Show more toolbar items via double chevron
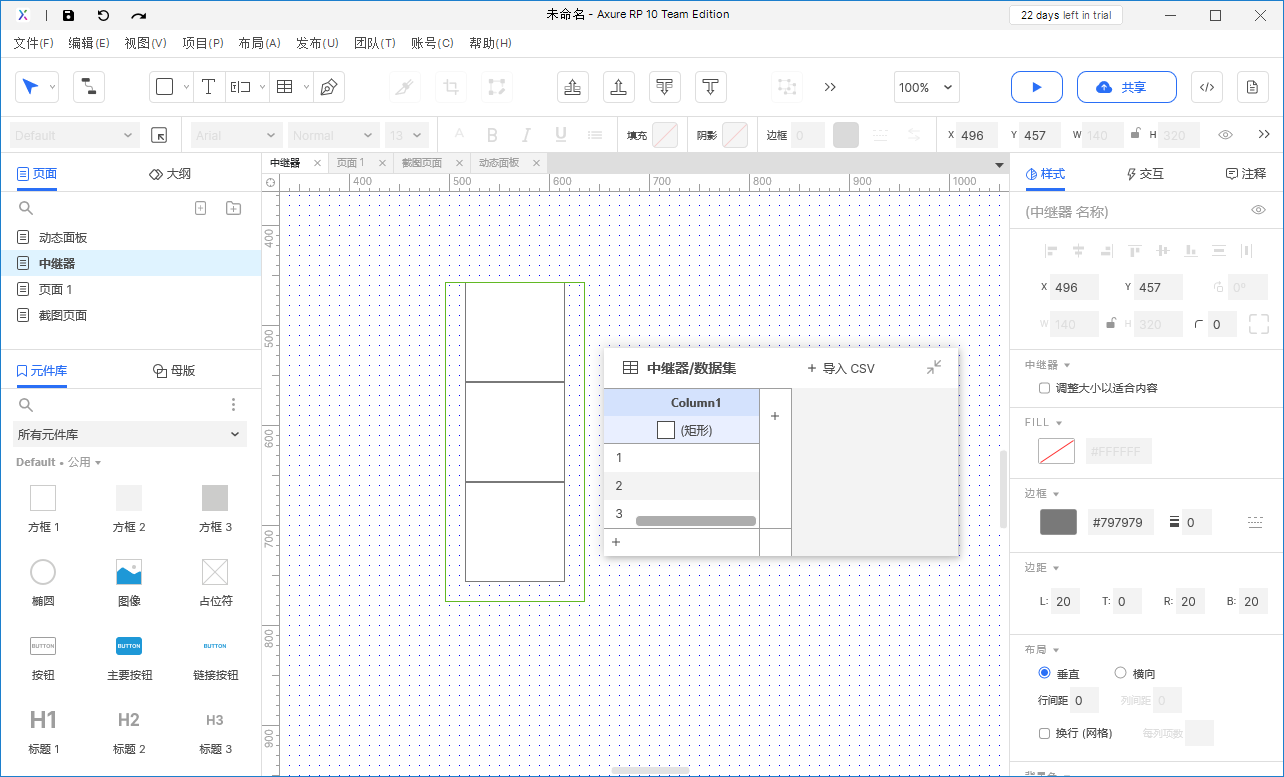The width and height of the screenshot is (1284, 777). pyautogui.click(x=830, y=87)
